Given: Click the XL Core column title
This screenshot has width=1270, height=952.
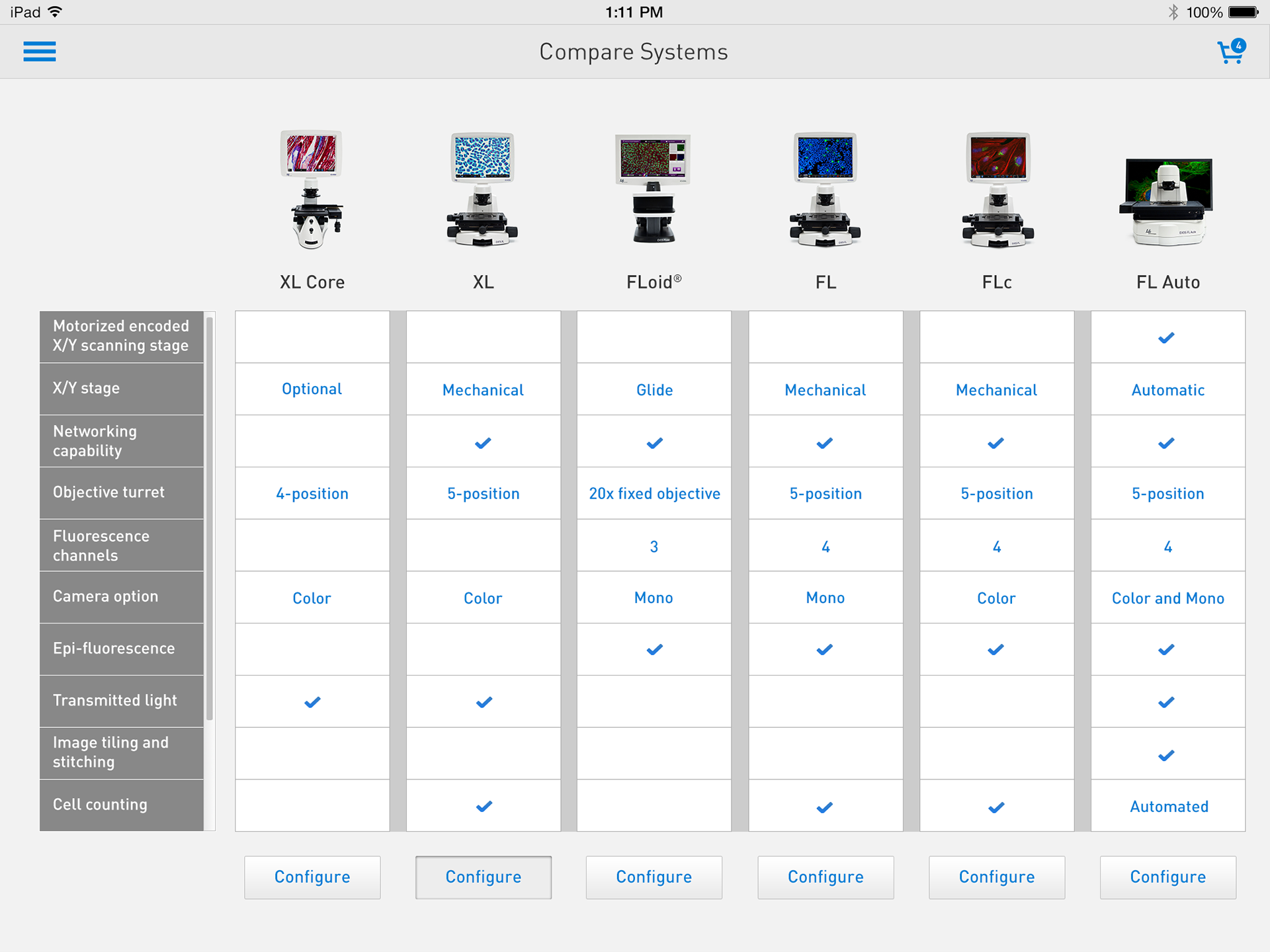Looking at the screenshot, I should [x=312, y=282].
